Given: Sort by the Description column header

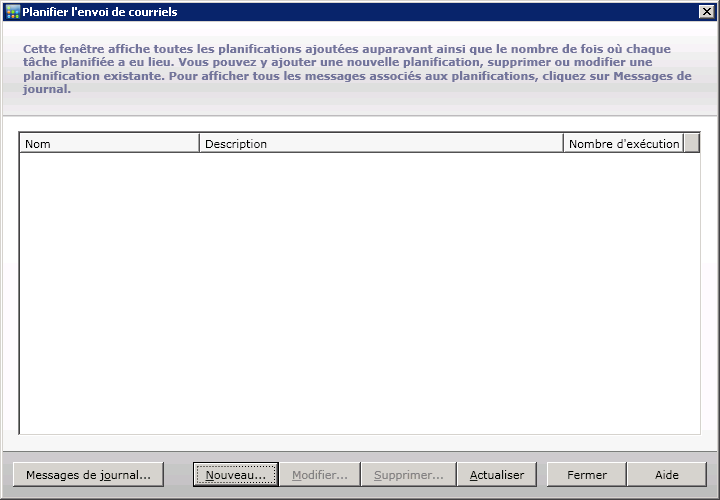Looking at the screenshot, I should tap(381, 144).
